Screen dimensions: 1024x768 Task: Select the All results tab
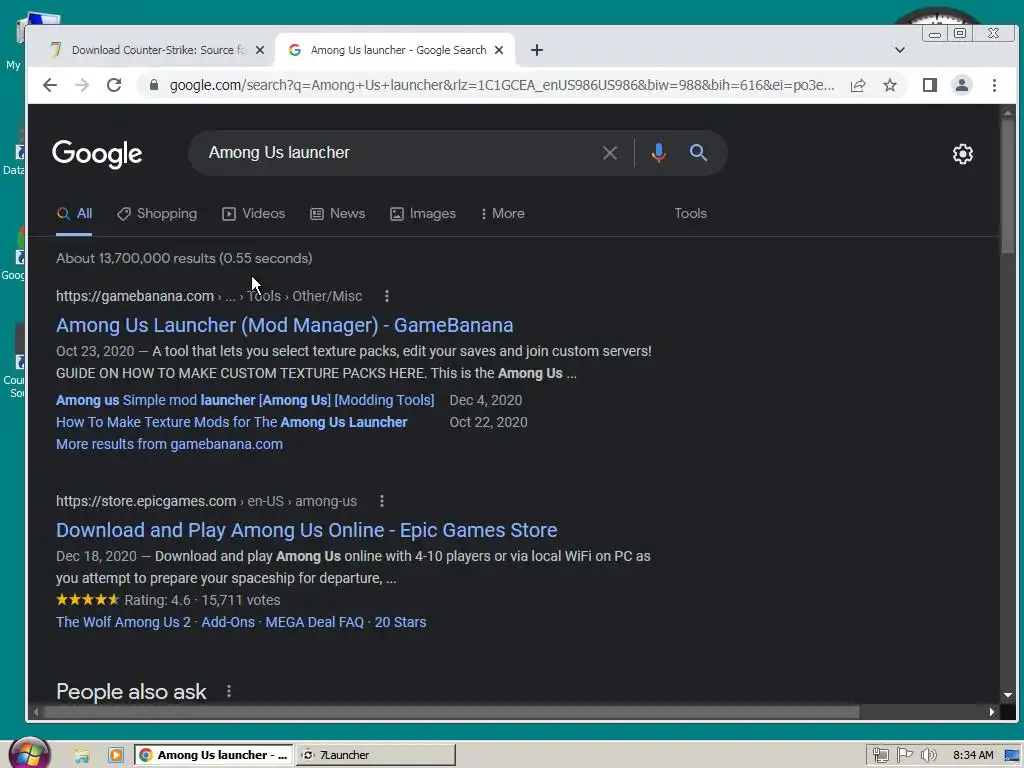click(74, 214)
